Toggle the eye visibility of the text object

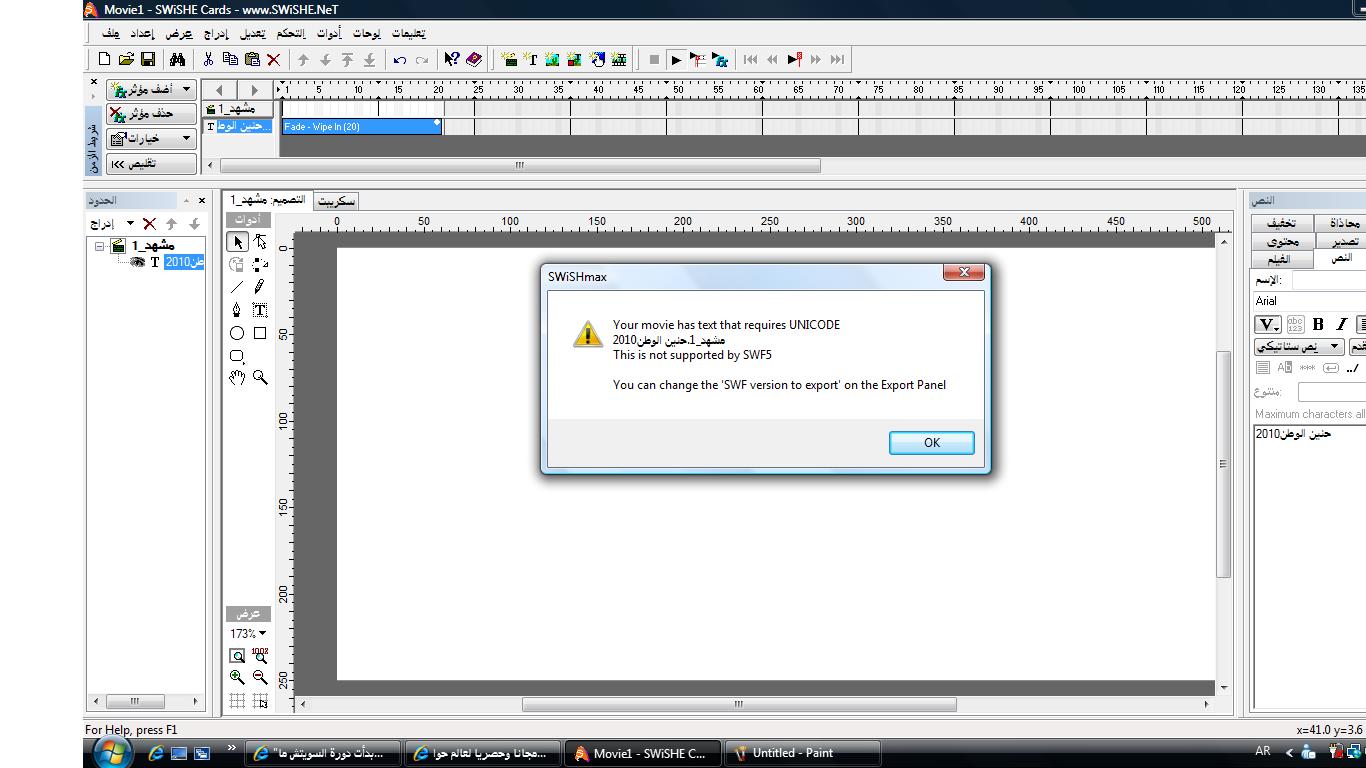tap(138, 262)
